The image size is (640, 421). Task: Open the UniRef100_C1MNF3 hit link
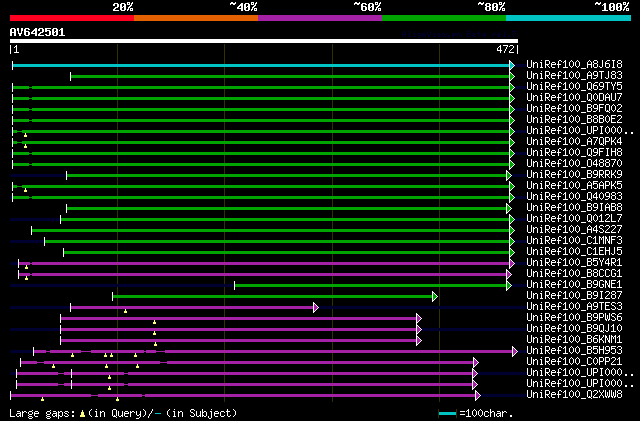[x=573, y=241]
